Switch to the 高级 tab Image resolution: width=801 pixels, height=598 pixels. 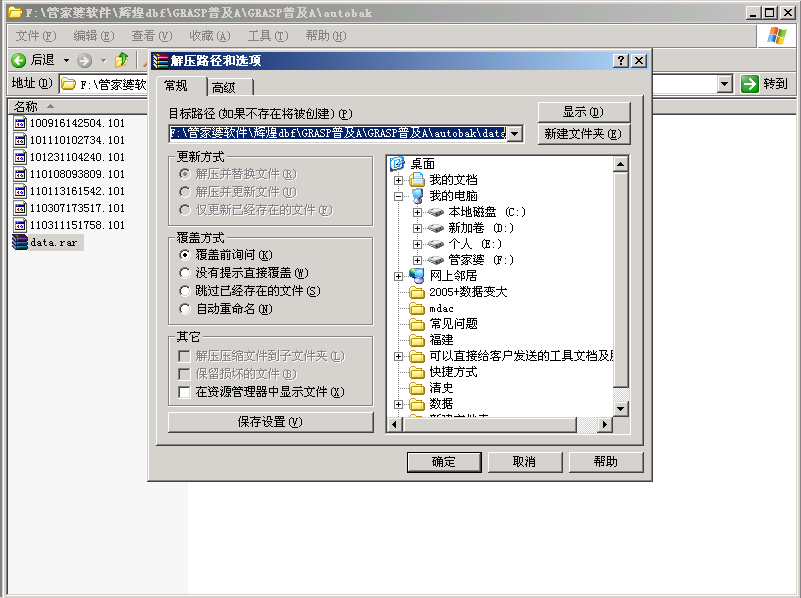point(230,87)
